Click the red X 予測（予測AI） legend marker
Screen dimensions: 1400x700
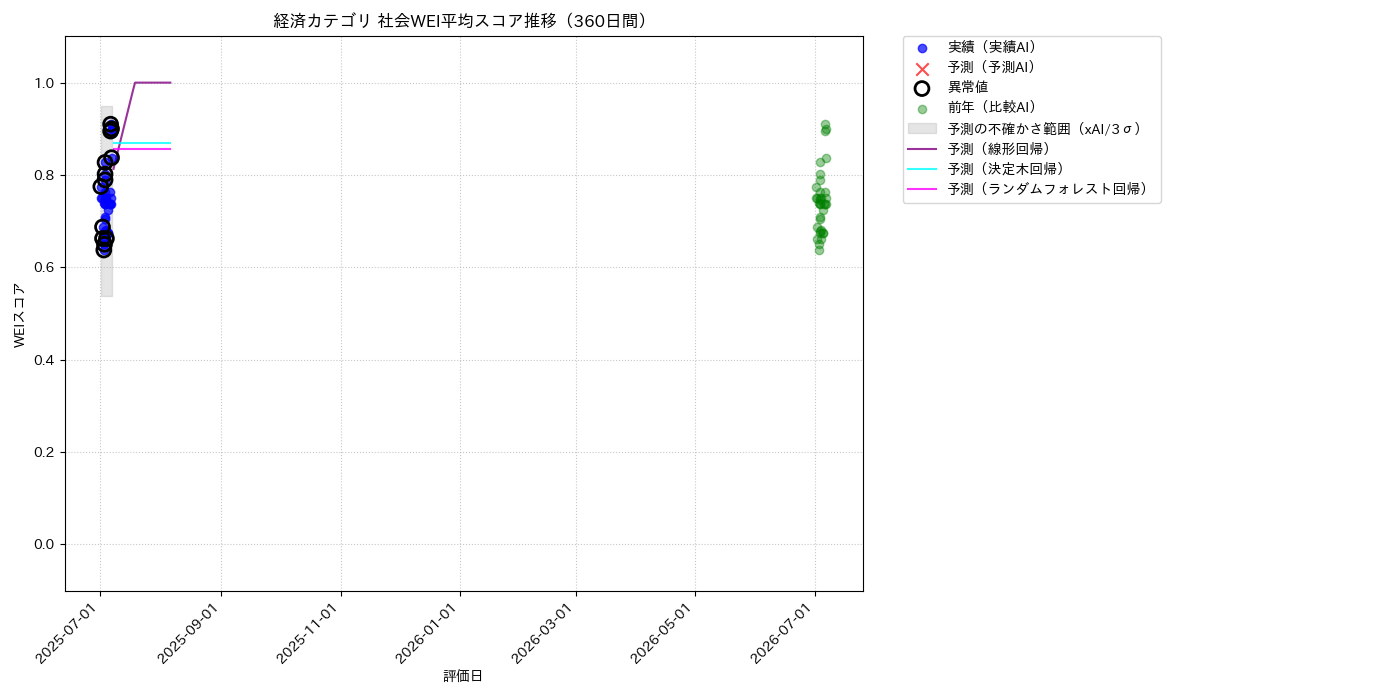(922, 68)
